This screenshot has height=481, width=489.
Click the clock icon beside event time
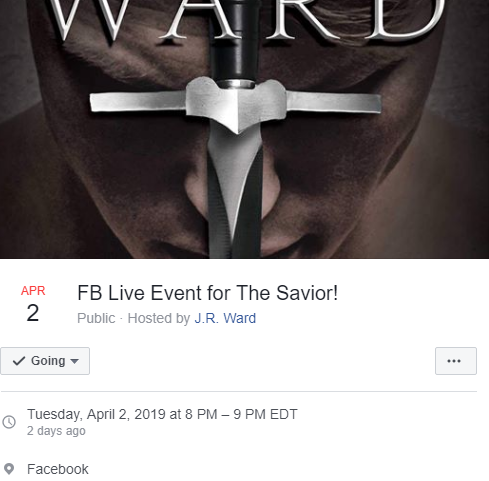click(9, 422)
